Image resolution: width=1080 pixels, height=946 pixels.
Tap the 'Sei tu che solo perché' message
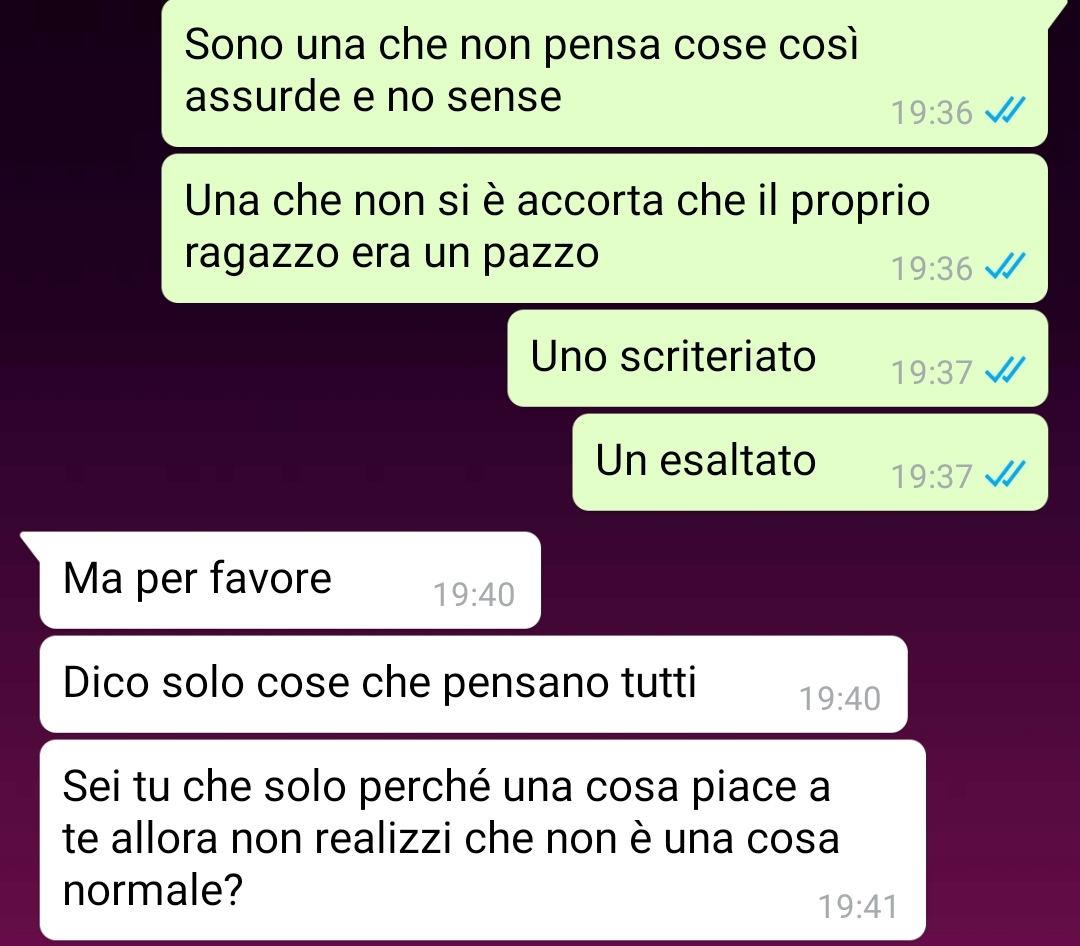pos(482,840)
